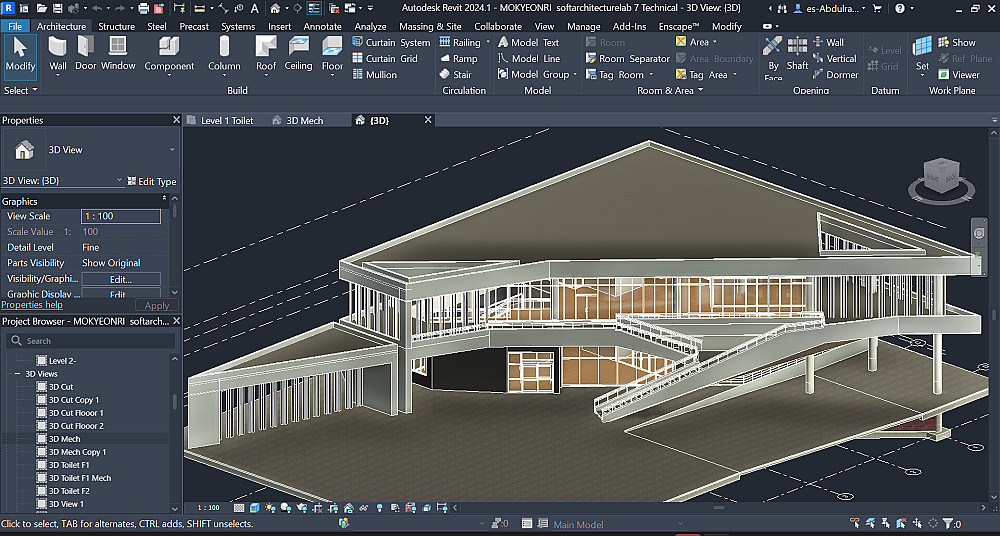
Task: Collapse the 3D Views tree node
Action: click(17, 374)
